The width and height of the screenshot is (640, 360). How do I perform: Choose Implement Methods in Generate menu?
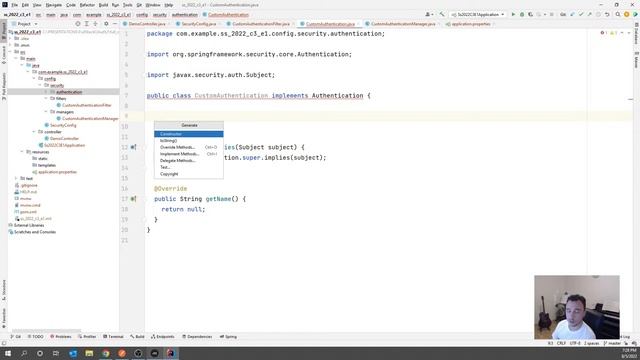tap(189, 154)
